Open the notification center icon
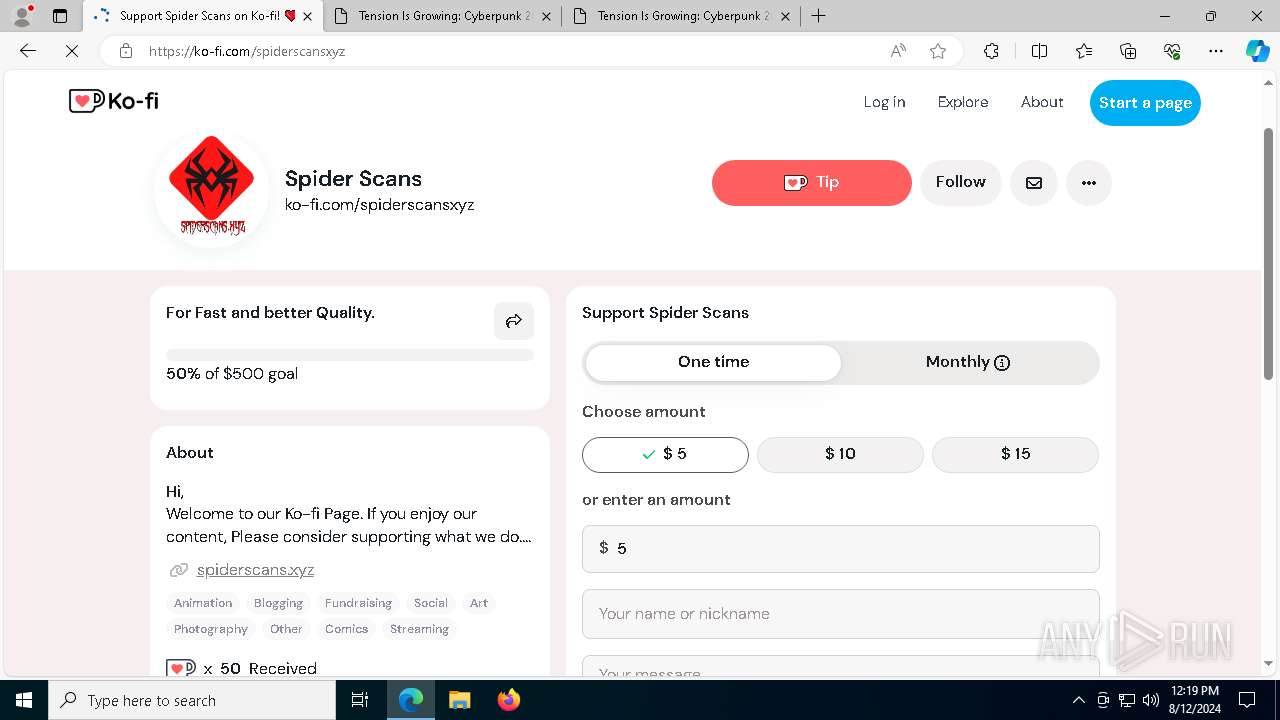This screenshot has height=720, width=1280. coord(1247,700)
